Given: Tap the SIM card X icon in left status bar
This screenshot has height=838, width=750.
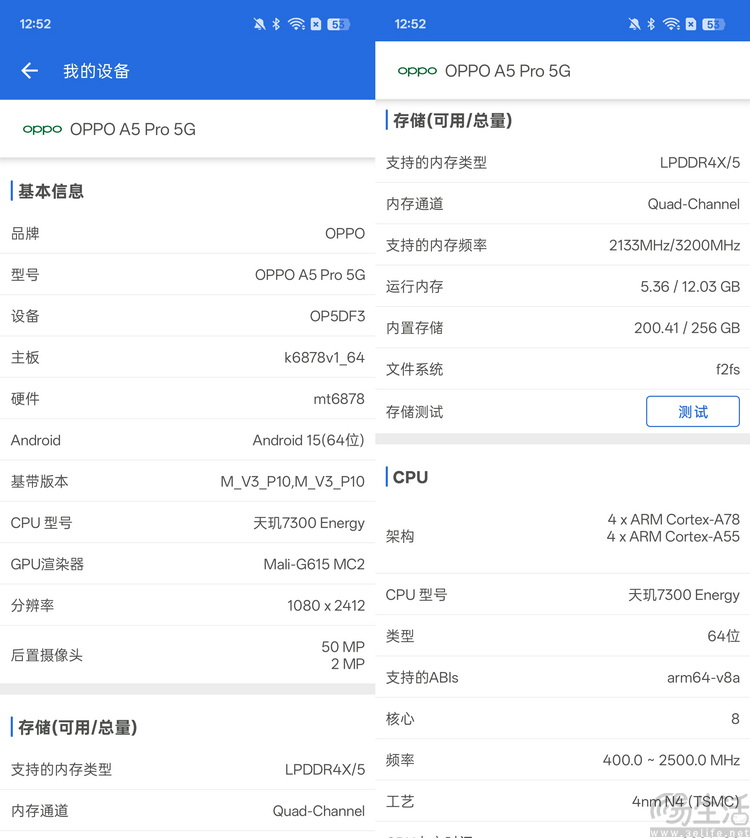Looking at the screenshot, I should tap(316, 24).
